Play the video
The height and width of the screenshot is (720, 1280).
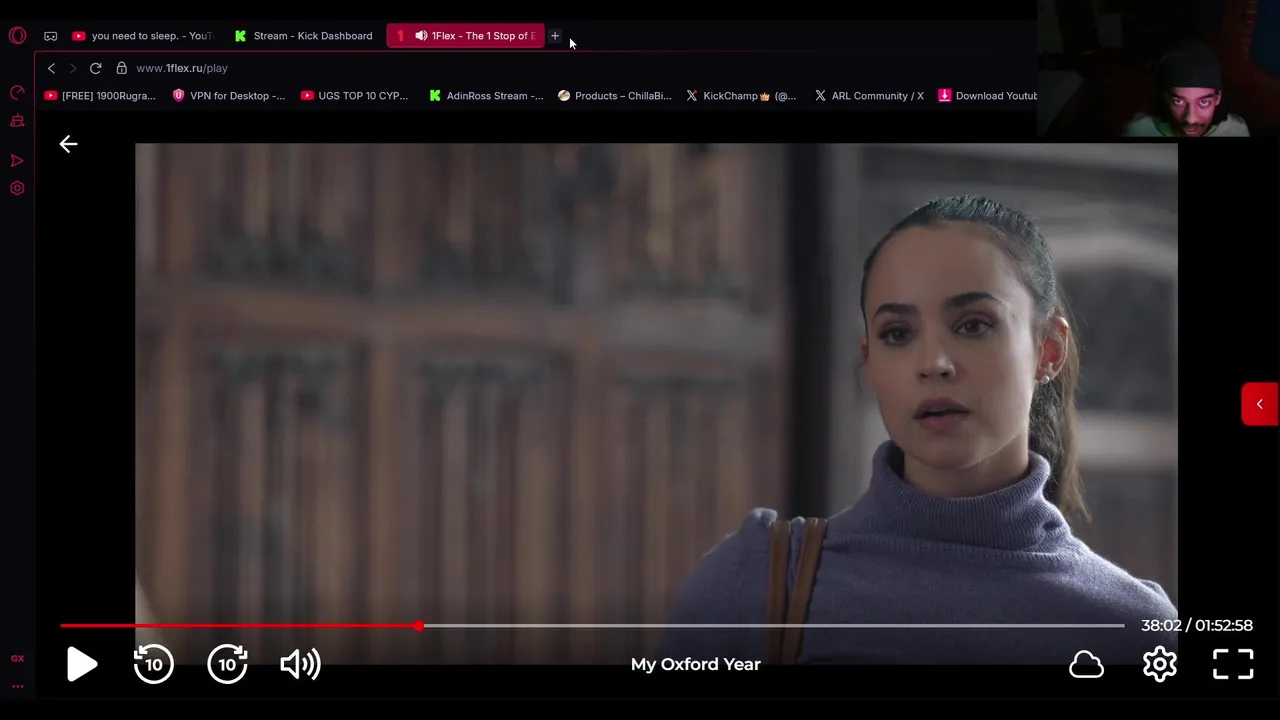(82, 664)
